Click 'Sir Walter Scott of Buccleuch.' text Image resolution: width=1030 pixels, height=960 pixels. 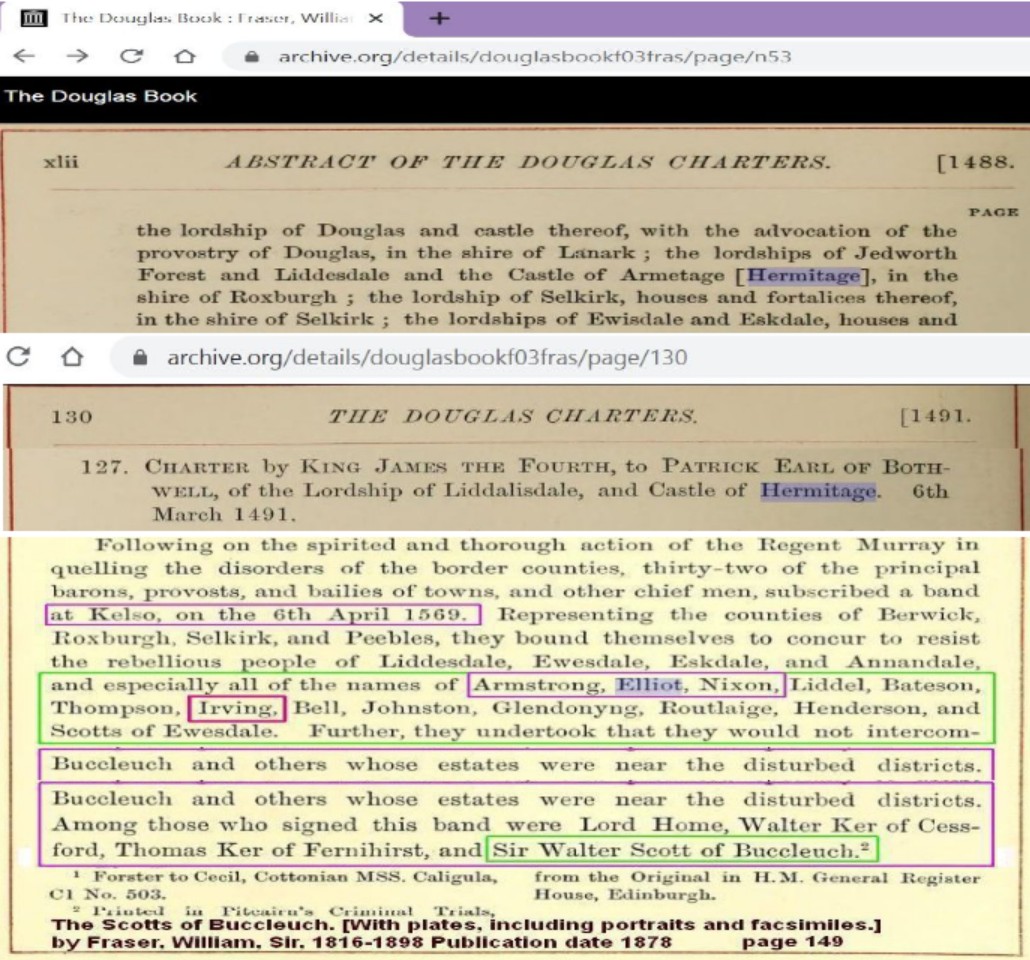point(681,850)
